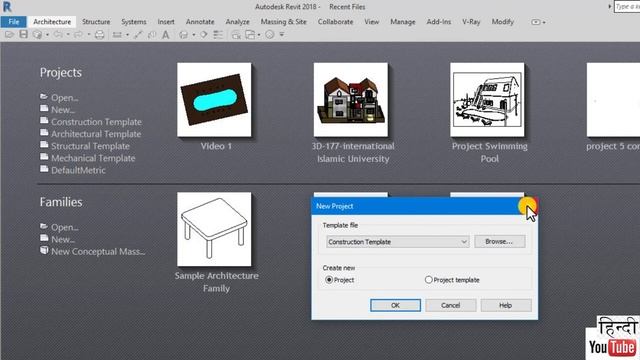Screen dimensions: 640x360
Task: Expand the Switch Windows dropdown arrow
Action: [259, 35]
